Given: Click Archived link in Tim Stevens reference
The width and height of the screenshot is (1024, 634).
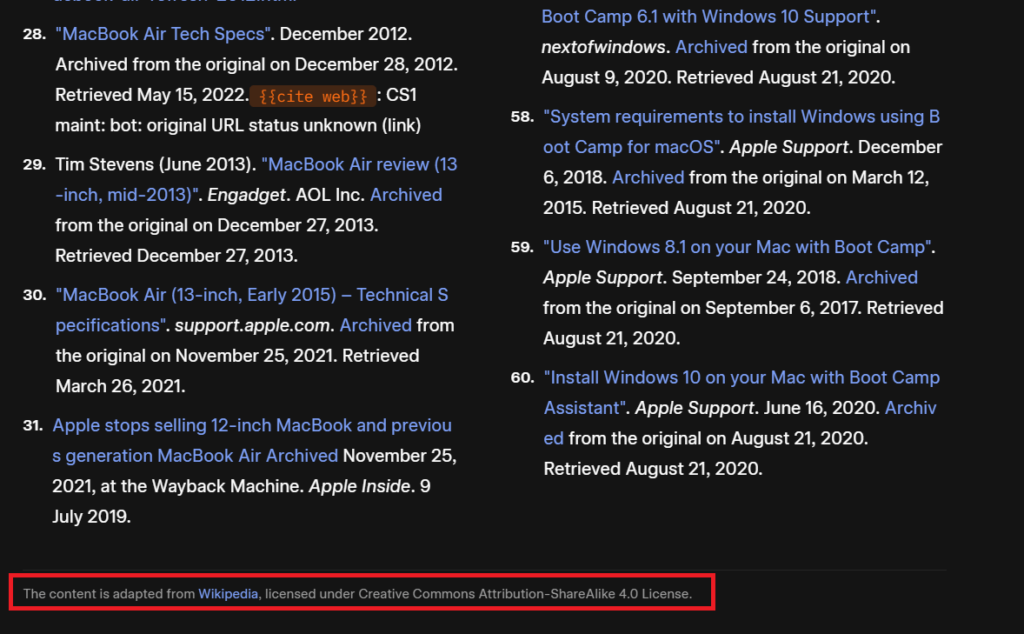Looking at the screenshot, I should [405, 195].
